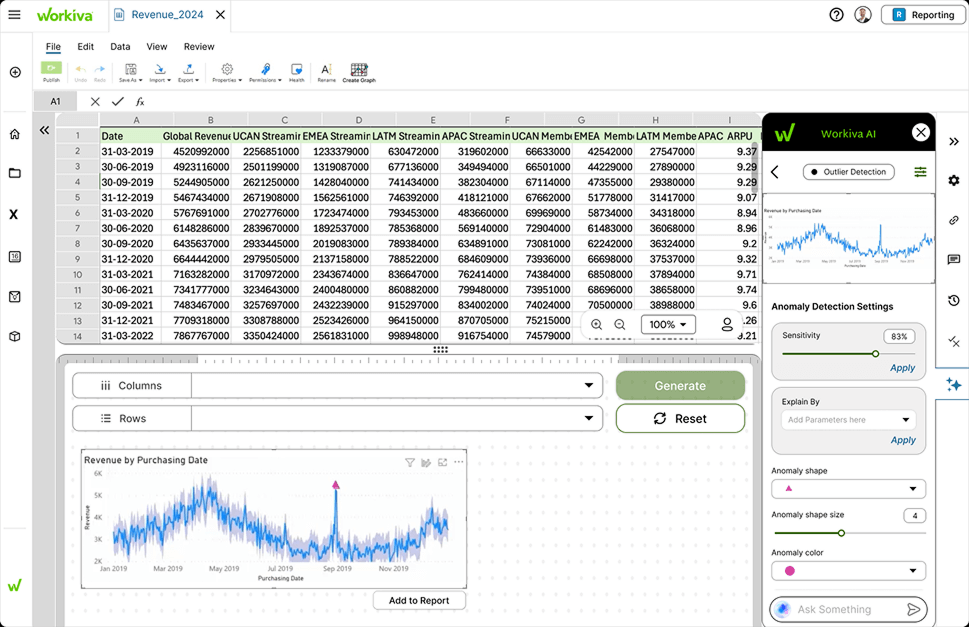
Task: Click the Generate button
Action: coord(680,385)
